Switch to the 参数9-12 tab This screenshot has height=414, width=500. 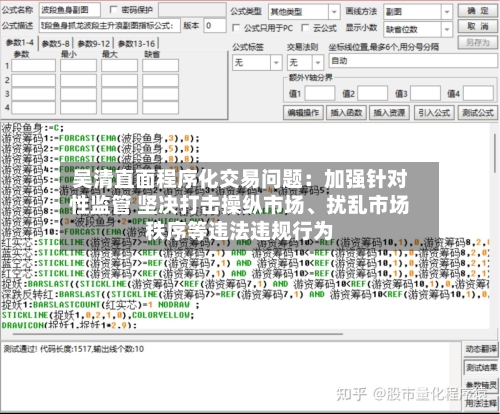[94, 44]
